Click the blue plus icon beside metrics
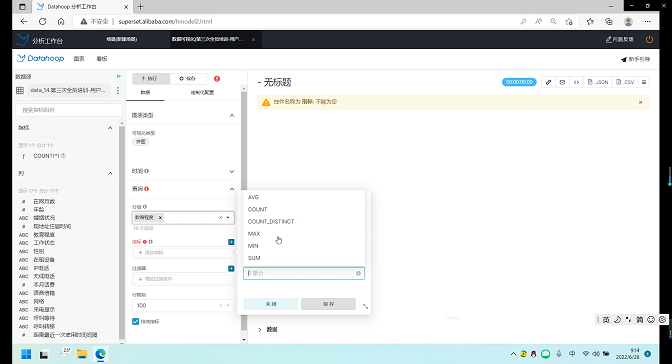This screenshot has width=672, height=364. click(x=231, y=242)
